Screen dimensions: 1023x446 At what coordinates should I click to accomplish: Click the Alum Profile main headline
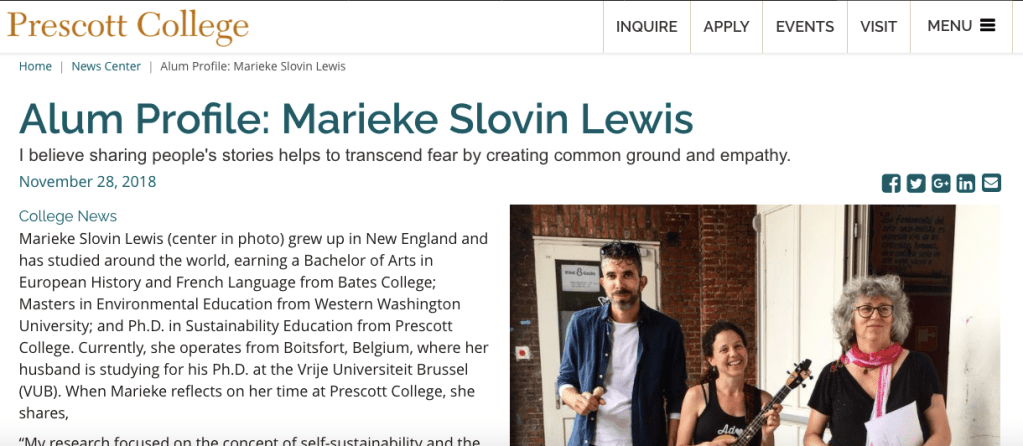pos(356,119)
